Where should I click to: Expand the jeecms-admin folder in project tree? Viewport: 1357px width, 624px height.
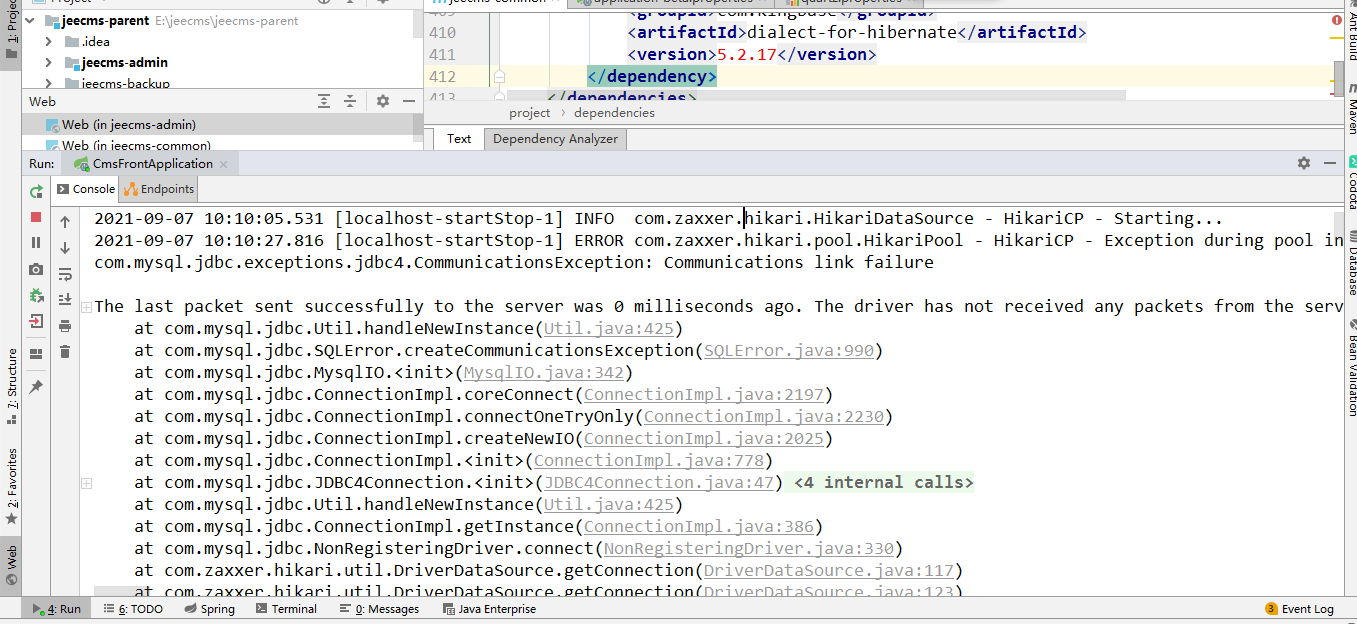pyautogui.click(x=49, y=63)
